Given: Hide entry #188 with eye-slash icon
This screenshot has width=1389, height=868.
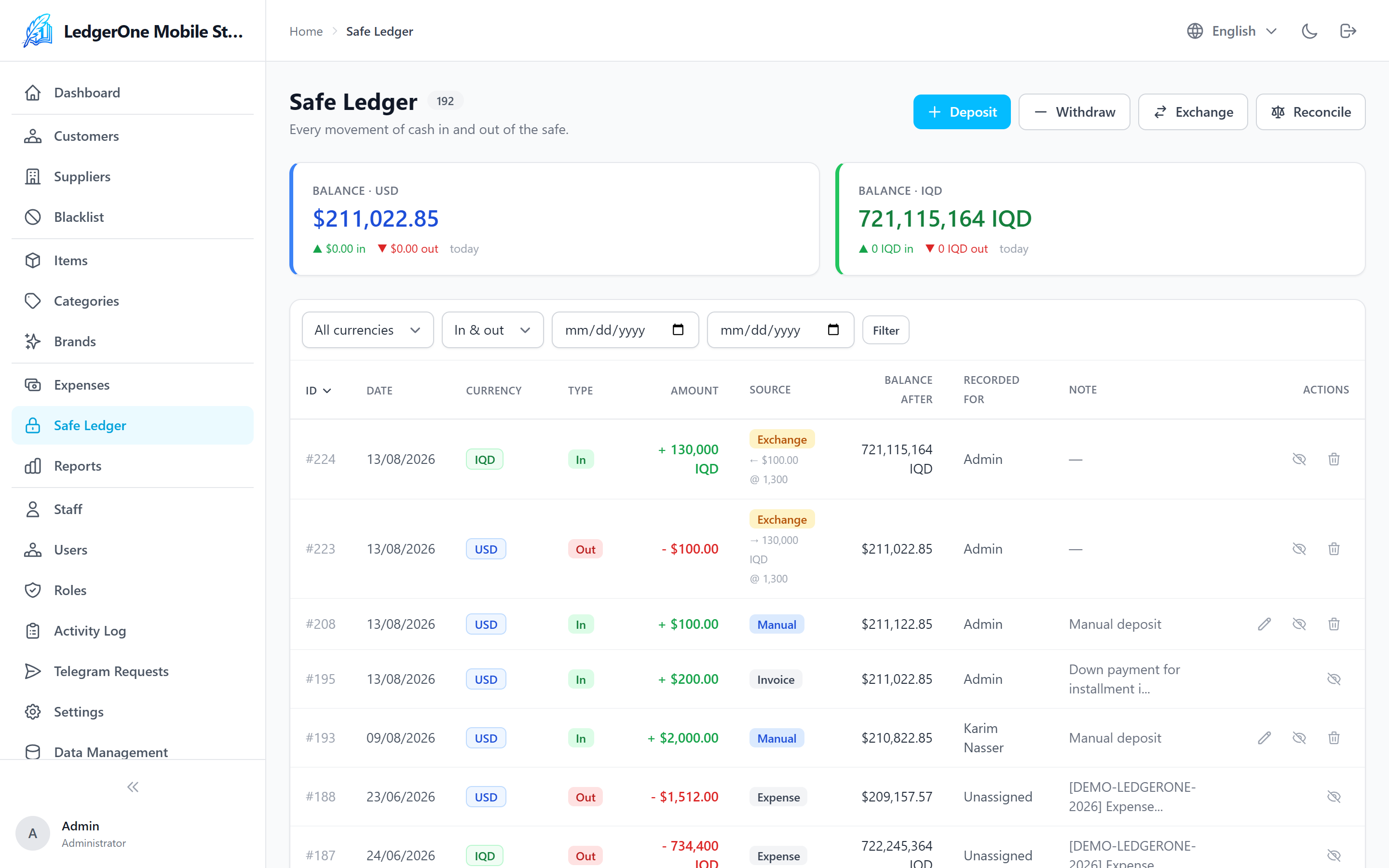Looking at the screenshot, I should tap(1334, 796).
